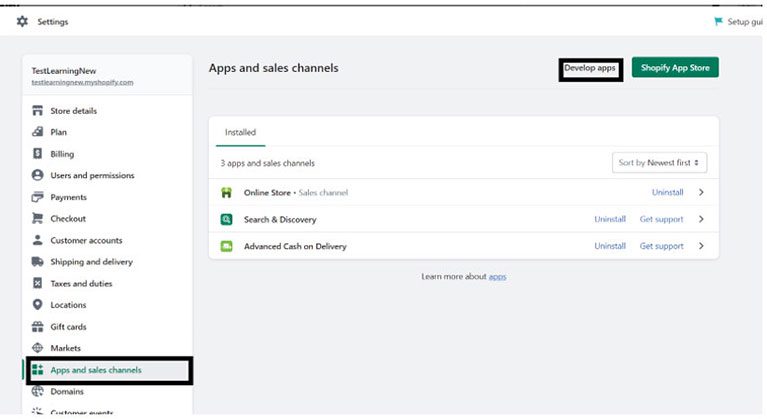Screen dimensions: 767x419
Task: Click the TestLearningNew store name
Action: 64,71
